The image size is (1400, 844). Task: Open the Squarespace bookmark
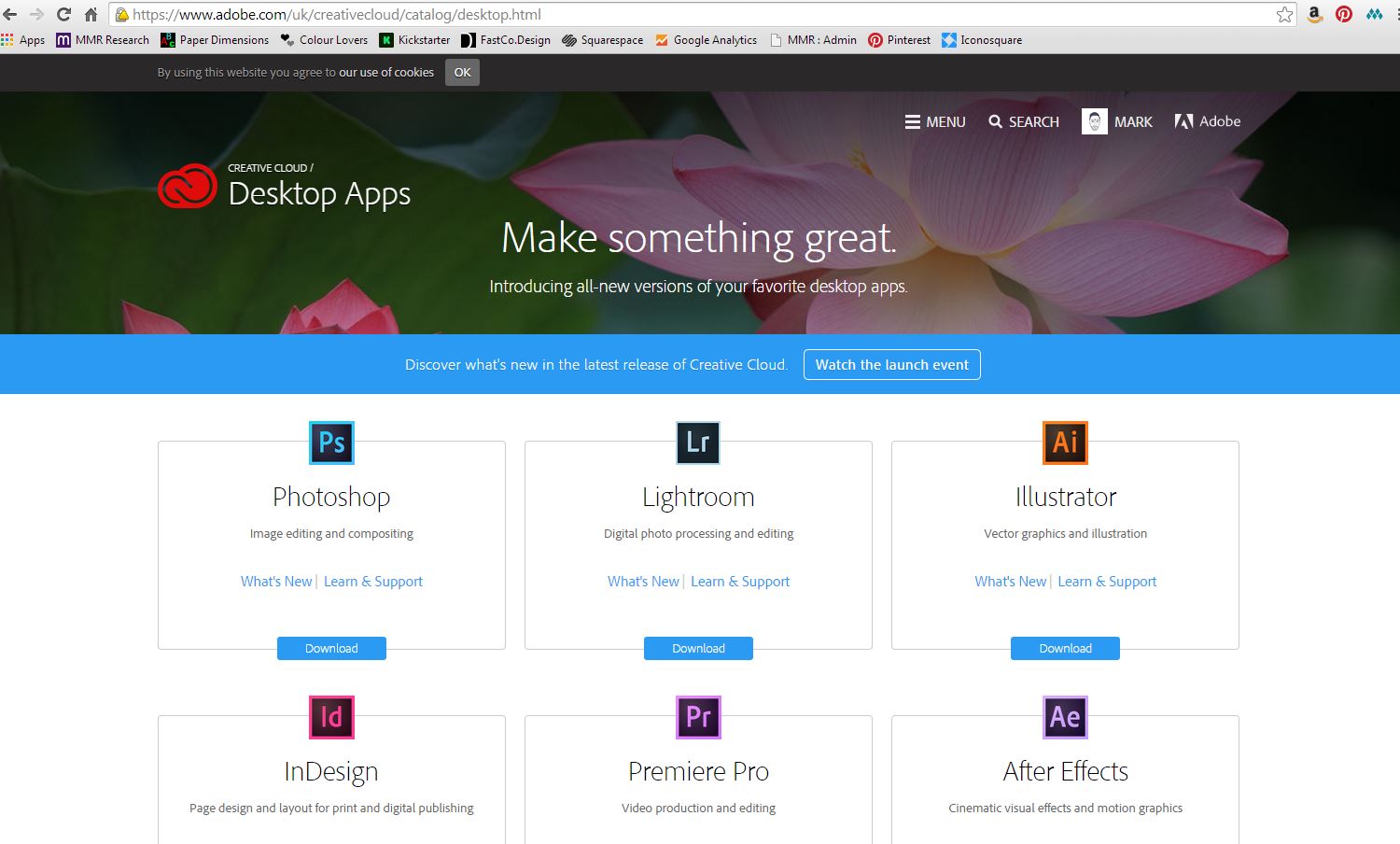(x=603, y=40)
